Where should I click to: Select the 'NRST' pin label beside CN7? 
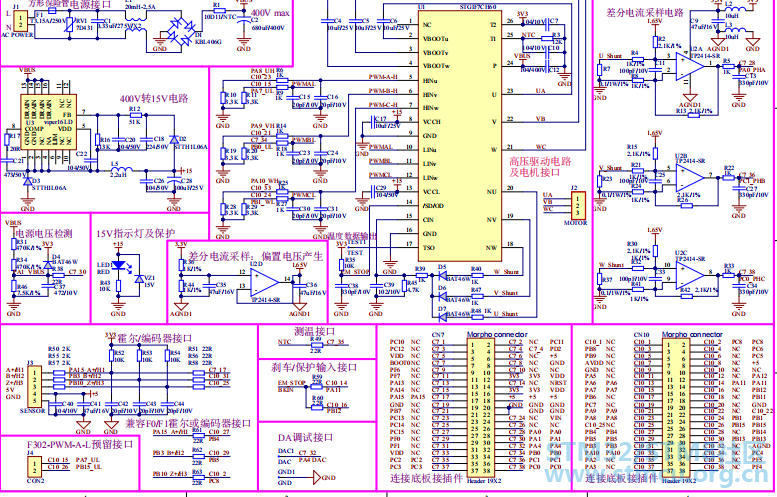point(557,383)
